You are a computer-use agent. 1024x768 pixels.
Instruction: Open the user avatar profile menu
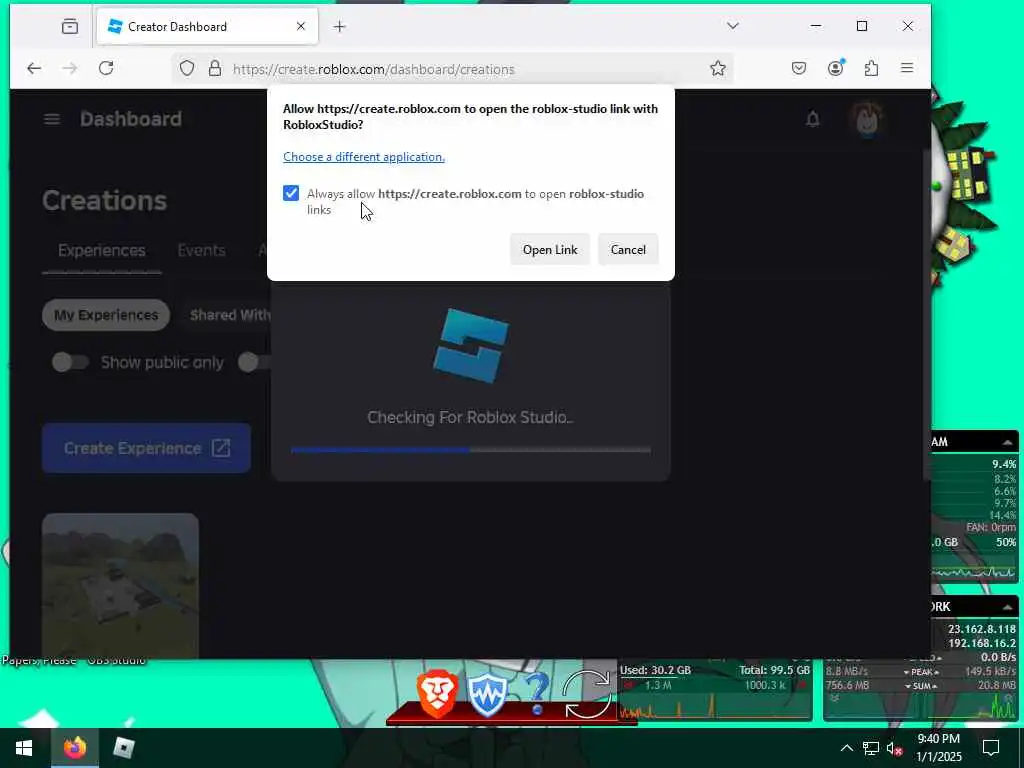coord(867,119)
